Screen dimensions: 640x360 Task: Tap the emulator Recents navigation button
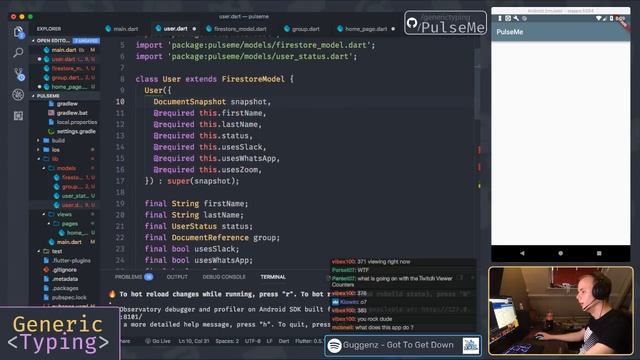(x=599, y=253)
